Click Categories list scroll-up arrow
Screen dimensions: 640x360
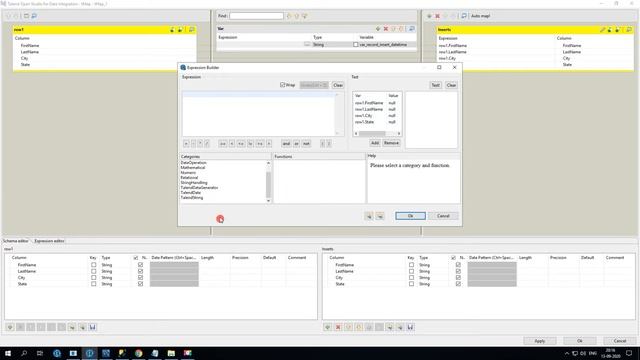click(268, 163)
